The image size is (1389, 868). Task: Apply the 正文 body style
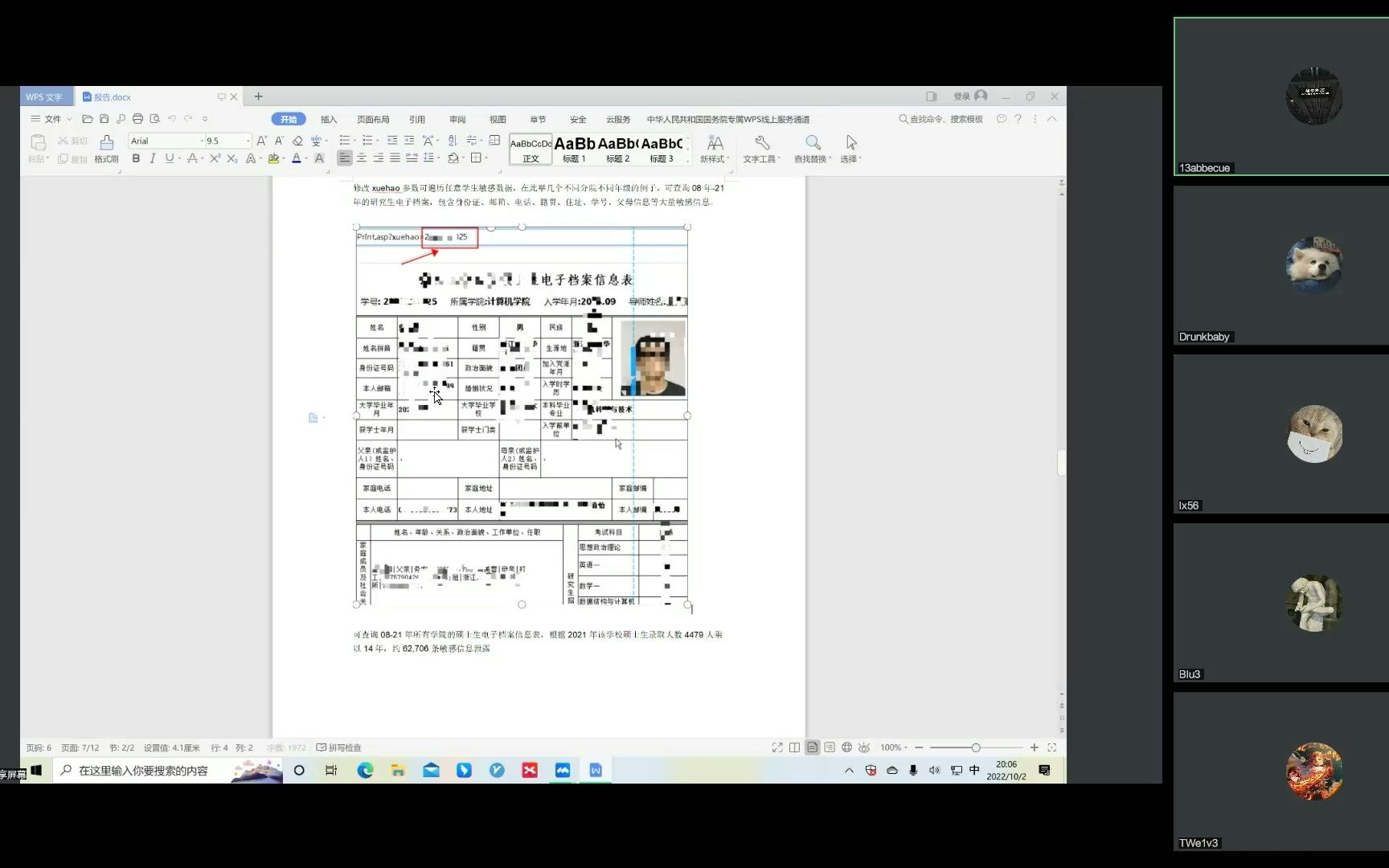(x=531, y=149)
